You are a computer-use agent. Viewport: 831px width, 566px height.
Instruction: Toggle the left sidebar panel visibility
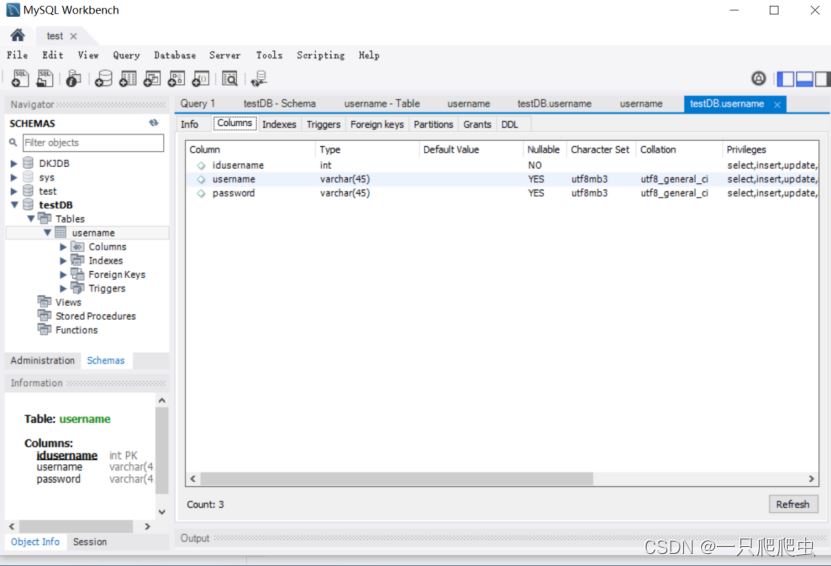coord(786,79)
